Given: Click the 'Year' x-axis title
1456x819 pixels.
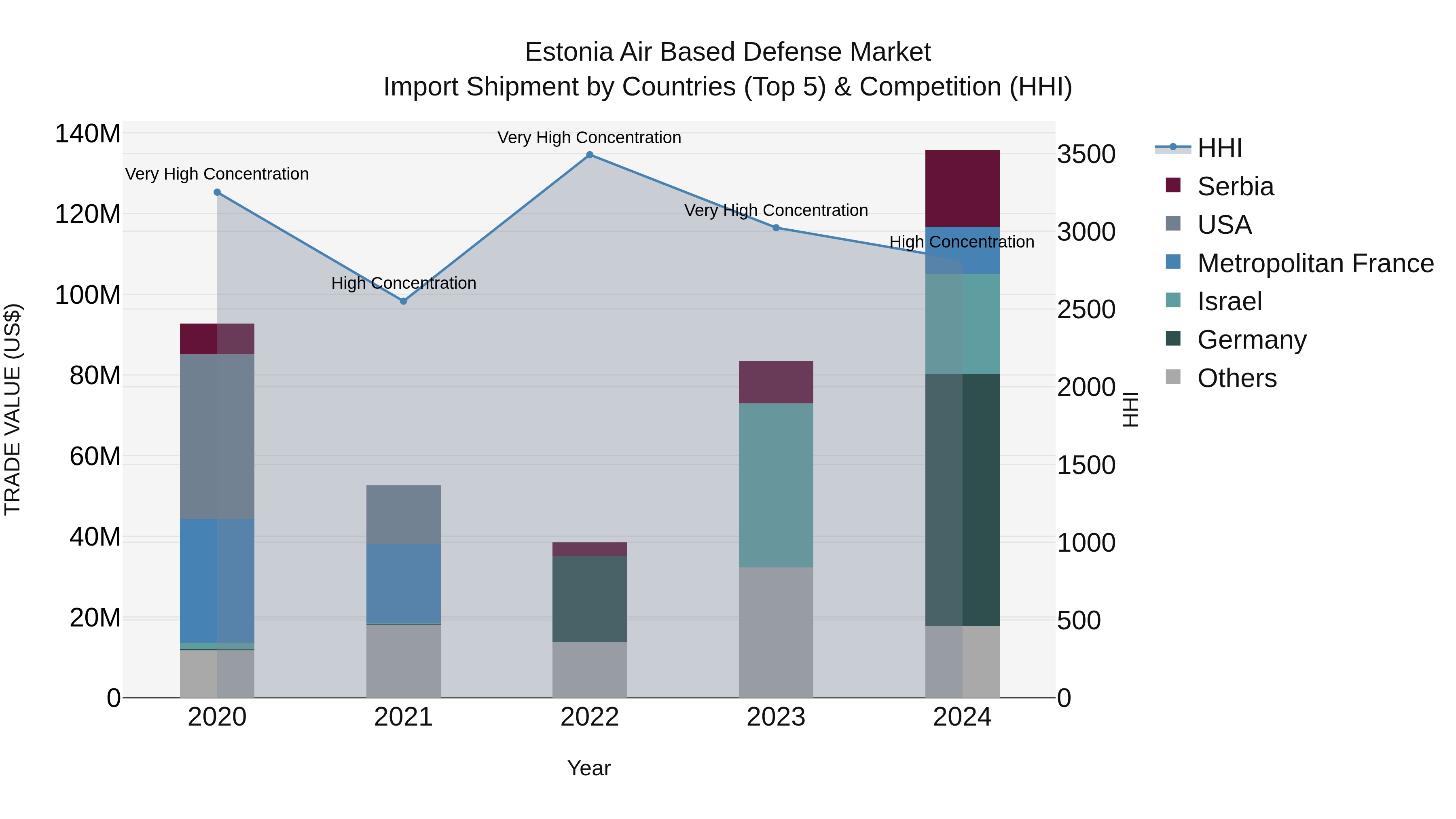Looking at the screenshot, I should (x=589, y=768).
